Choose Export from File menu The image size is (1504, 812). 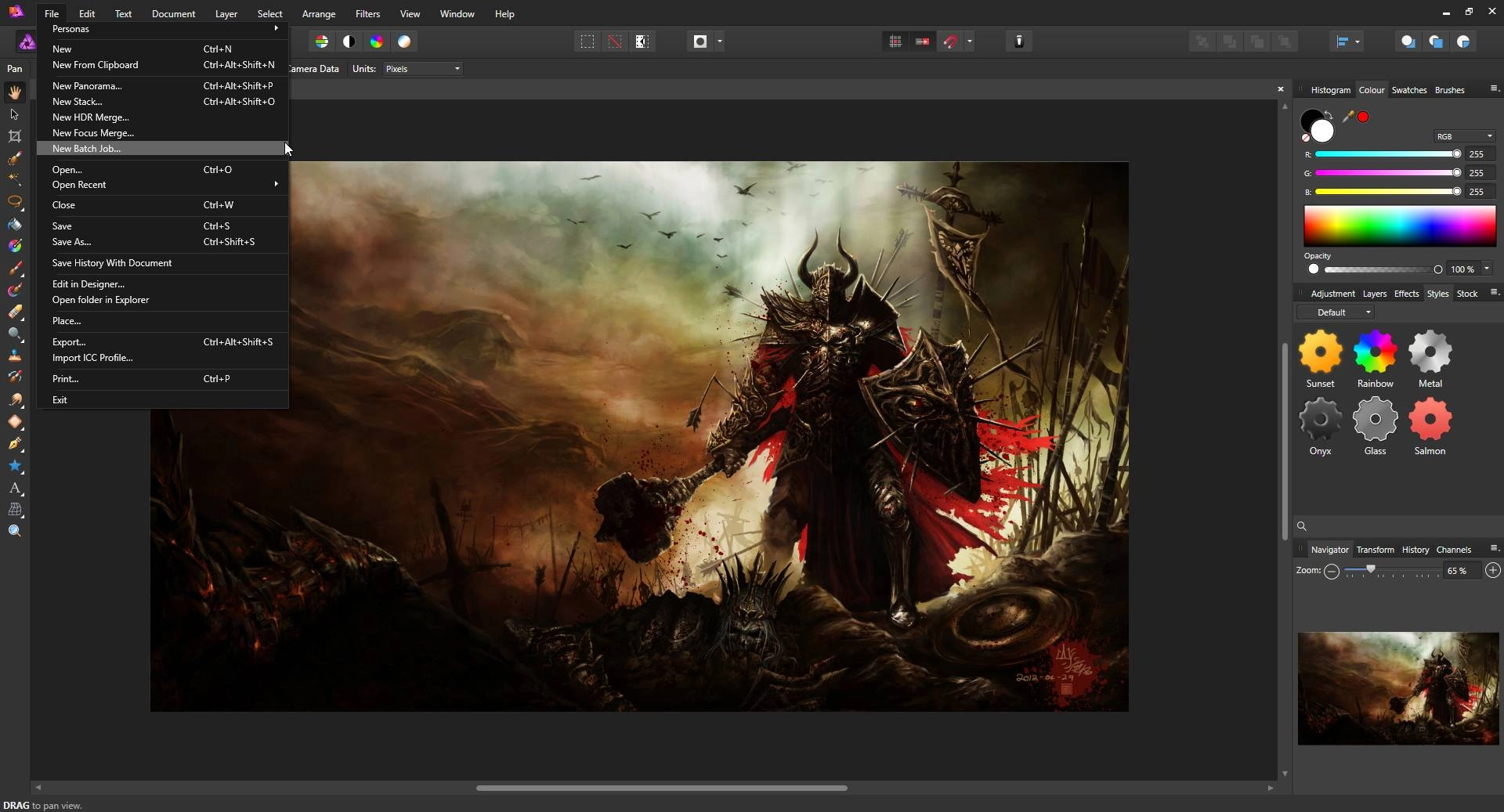(x=163, y=342)
